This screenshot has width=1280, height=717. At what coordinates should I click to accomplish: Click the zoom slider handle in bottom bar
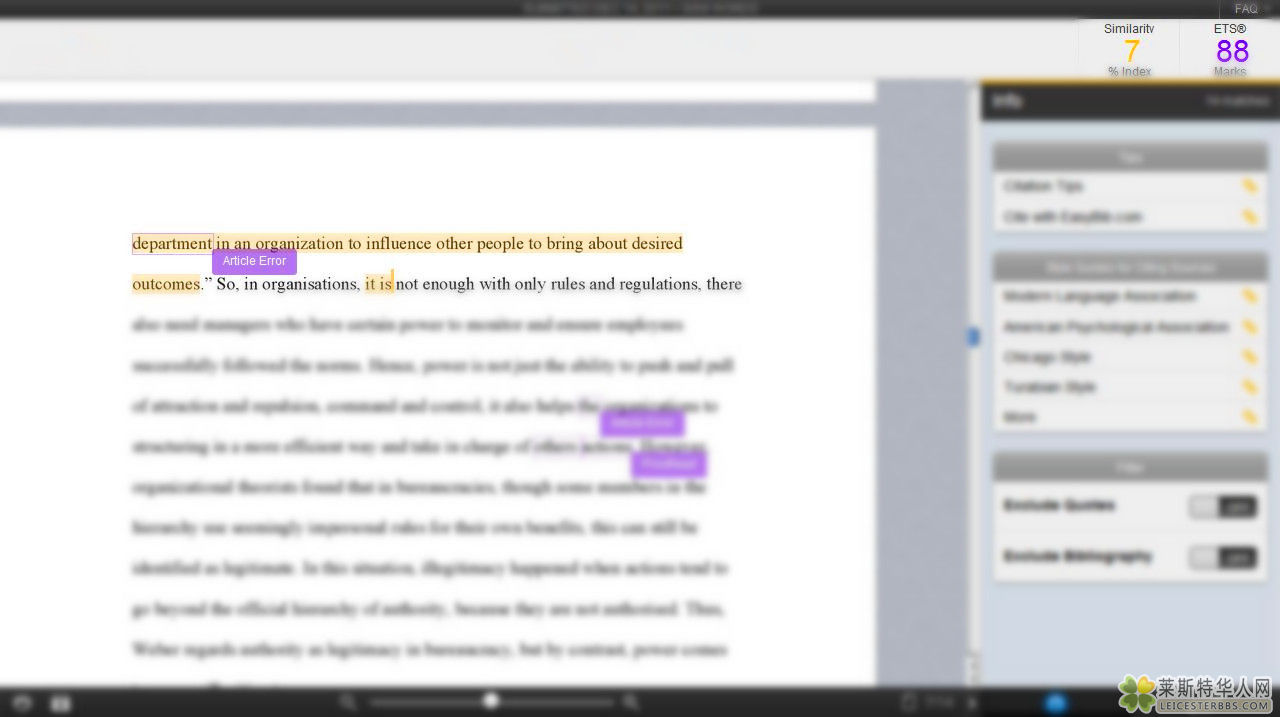(490, 701)
